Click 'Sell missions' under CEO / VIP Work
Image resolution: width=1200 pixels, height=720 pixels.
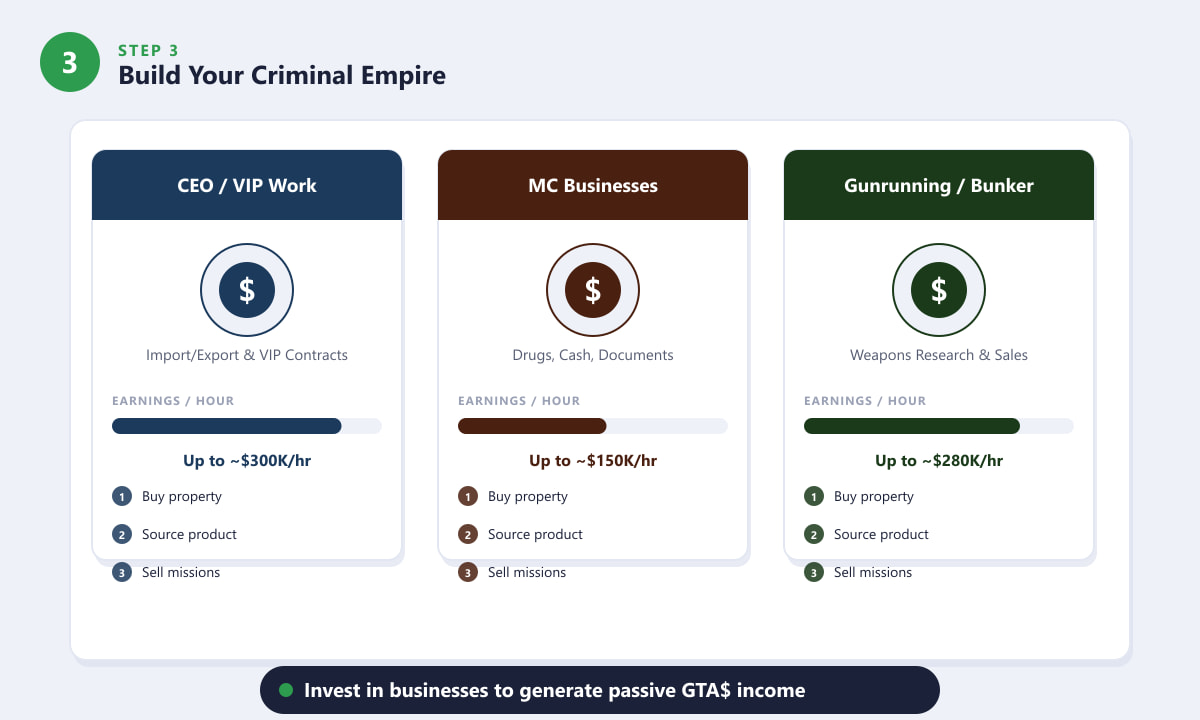181,573
